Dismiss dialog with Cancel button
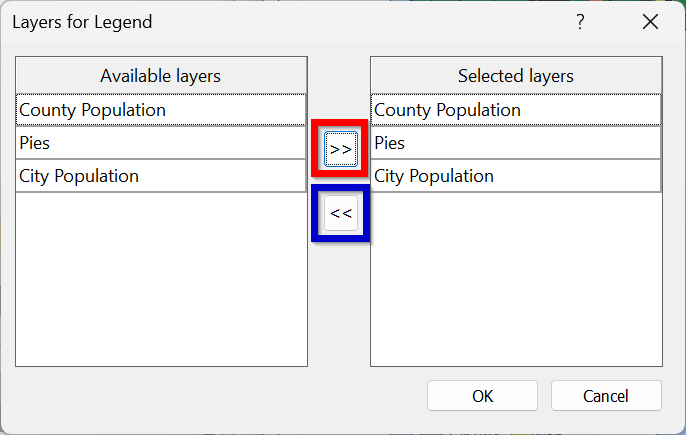The width and height of the screenshot is (686, 435). tap(606, 396)
